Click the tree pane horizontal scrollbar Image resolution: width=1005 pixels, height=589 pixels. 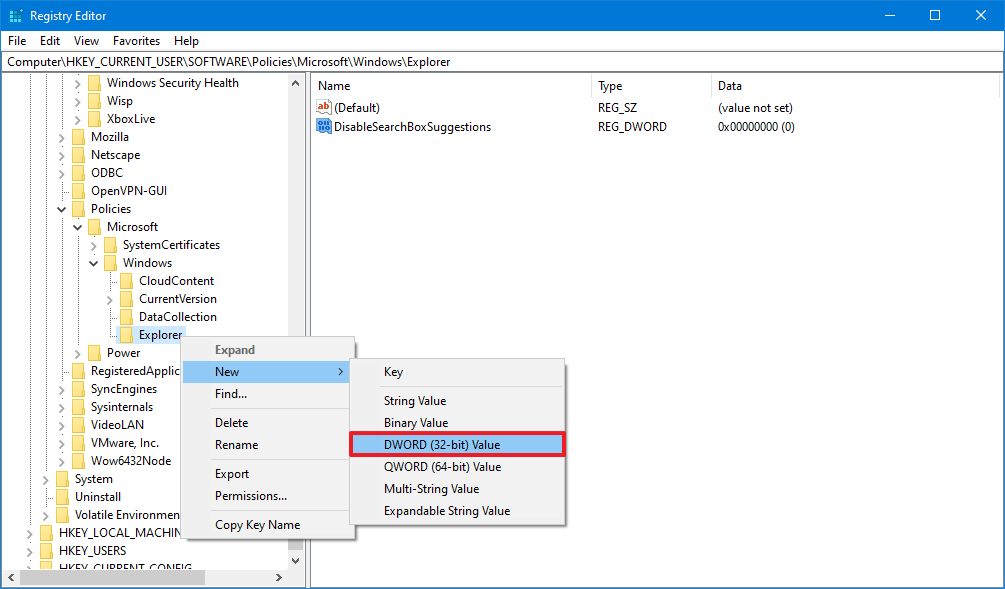(x=150, y=579)
